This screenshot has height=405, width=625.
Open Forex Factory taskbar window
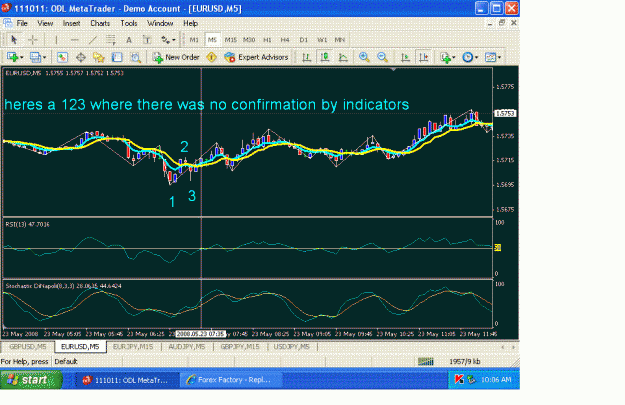tap(231, 380)
